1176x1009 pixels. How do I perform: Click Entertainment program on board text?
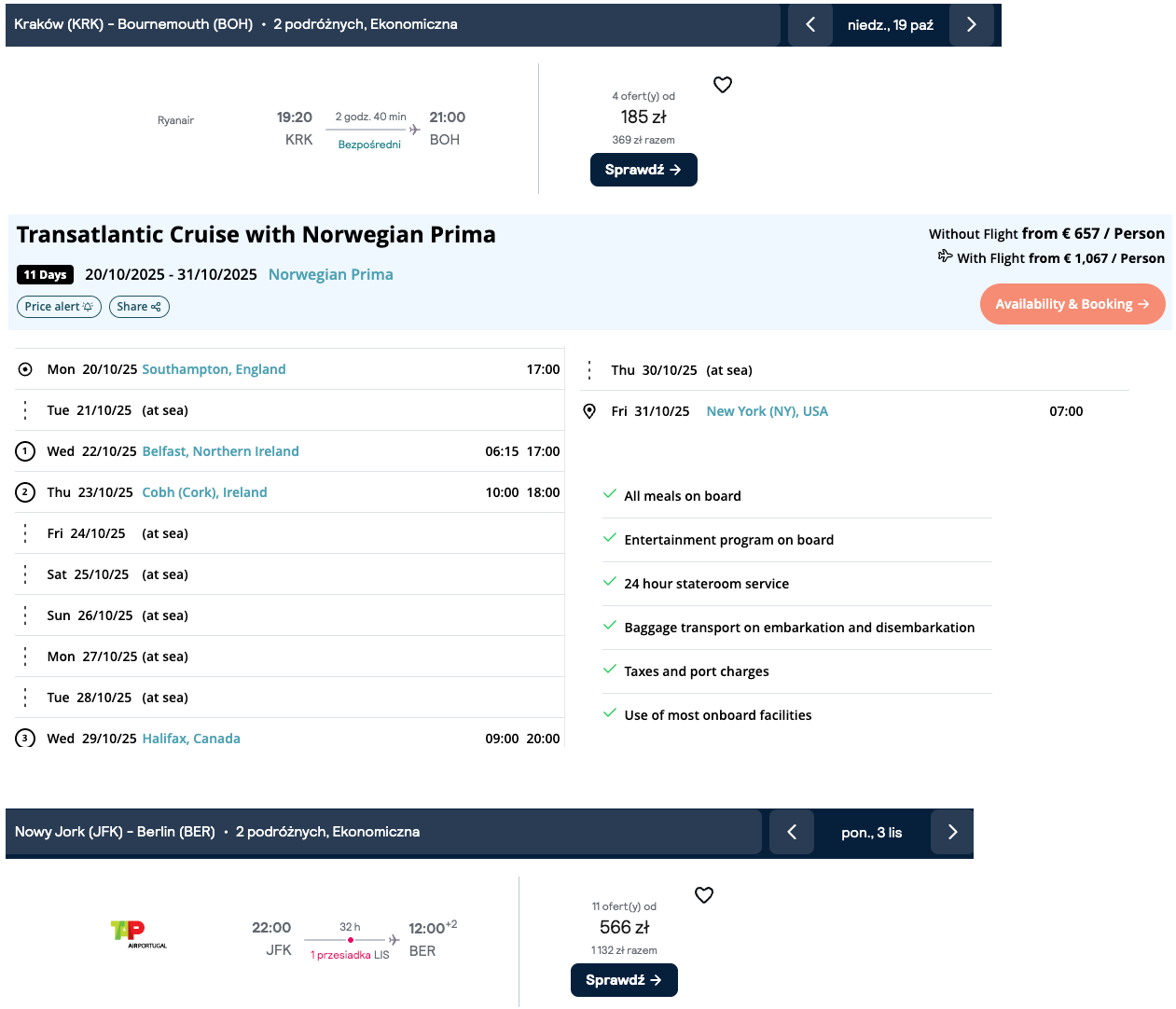tap(729, 540)
